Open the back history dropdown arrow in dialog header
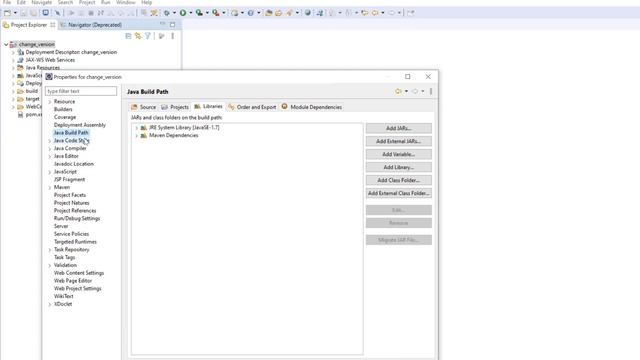 pyautogui.click(x=406, y=91)
